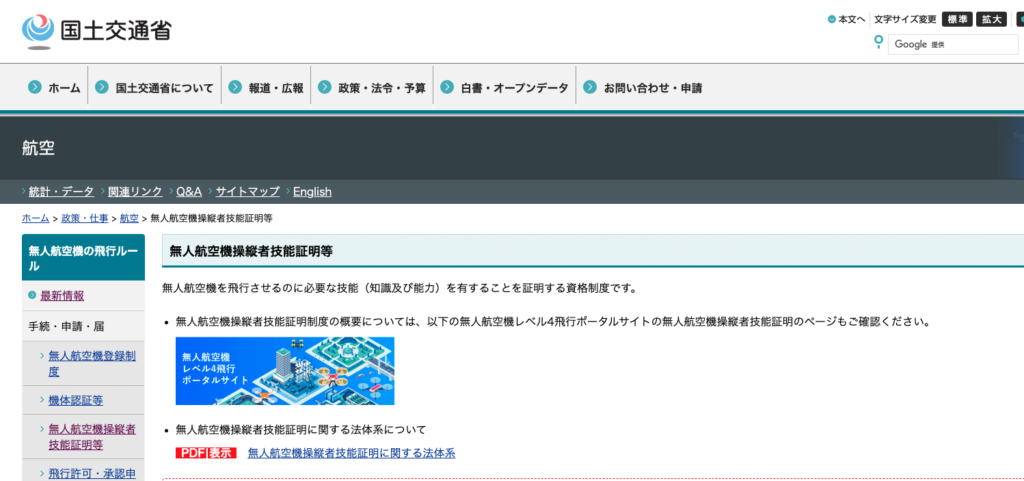Image resolution: width=1024 pixels, height=481 pixels.
Task: Click the arrow icon beside 政策・法令・予算
Action: click(325, 87)
